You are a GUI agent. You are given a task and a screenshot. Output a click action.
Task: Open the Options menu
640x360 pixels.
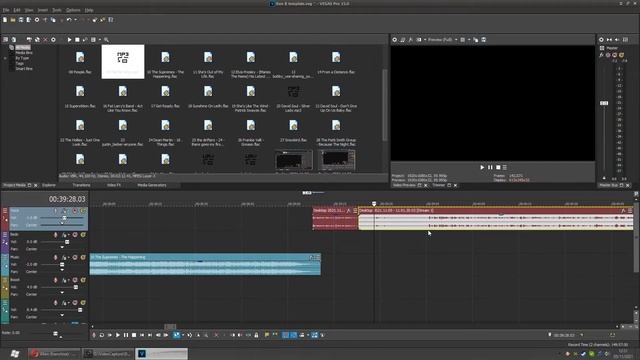[x=73, y=10]
